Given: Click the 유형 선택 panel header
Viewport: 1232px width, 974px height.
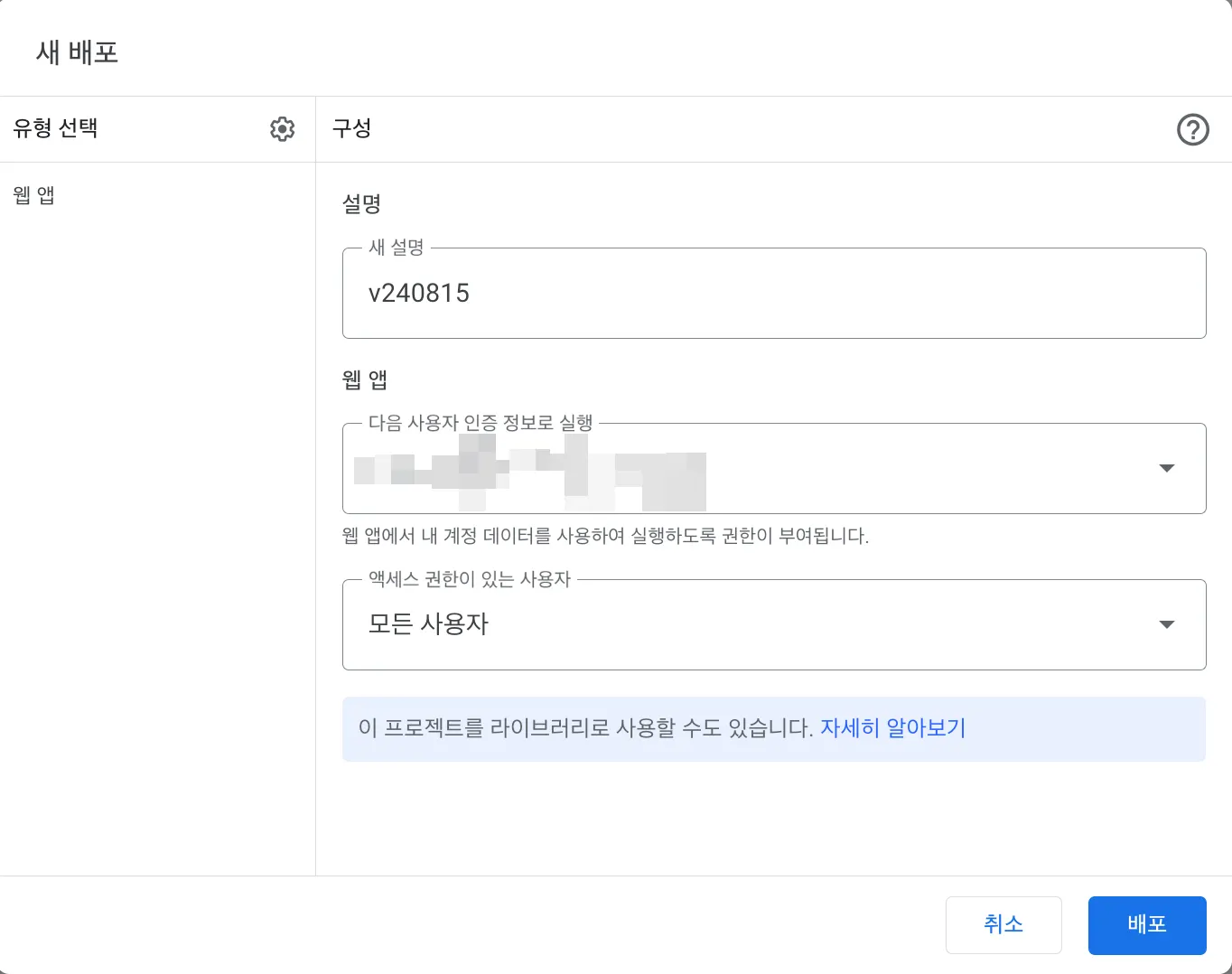Looking at the screenshot, I should (56, 128).
